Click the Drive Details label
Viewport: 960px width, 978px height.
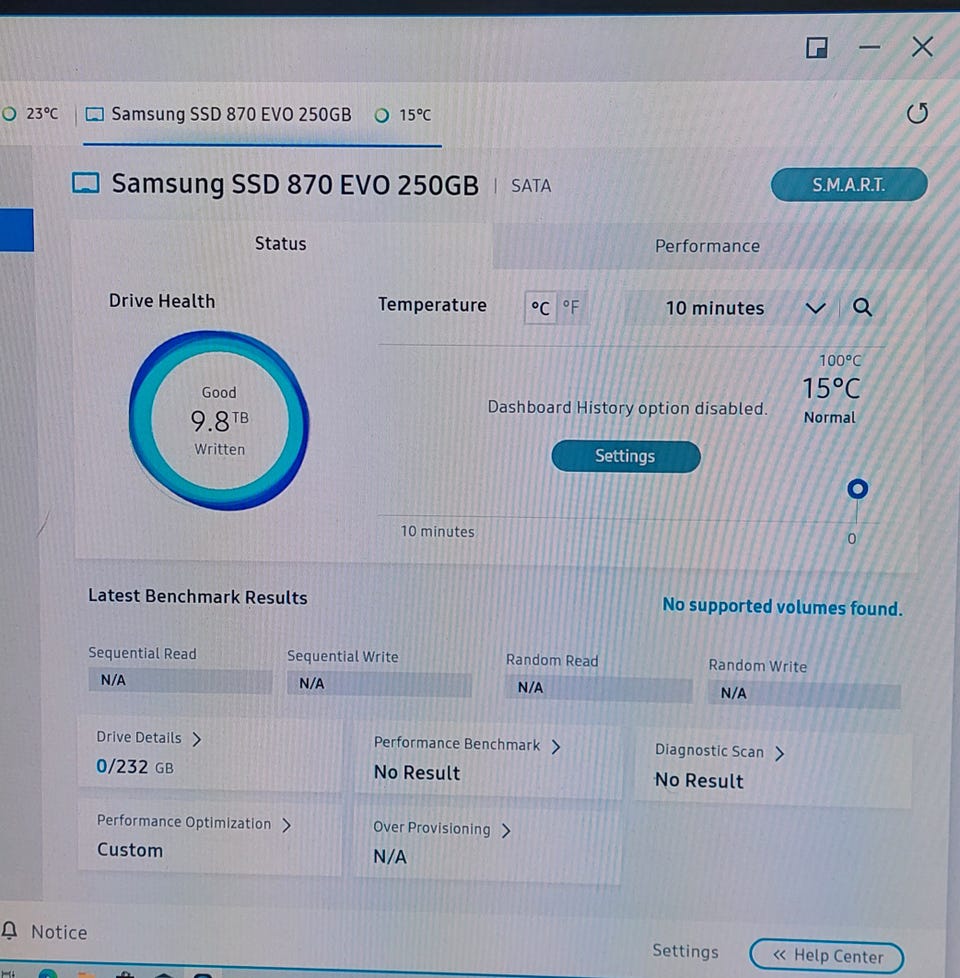point(138,737)
